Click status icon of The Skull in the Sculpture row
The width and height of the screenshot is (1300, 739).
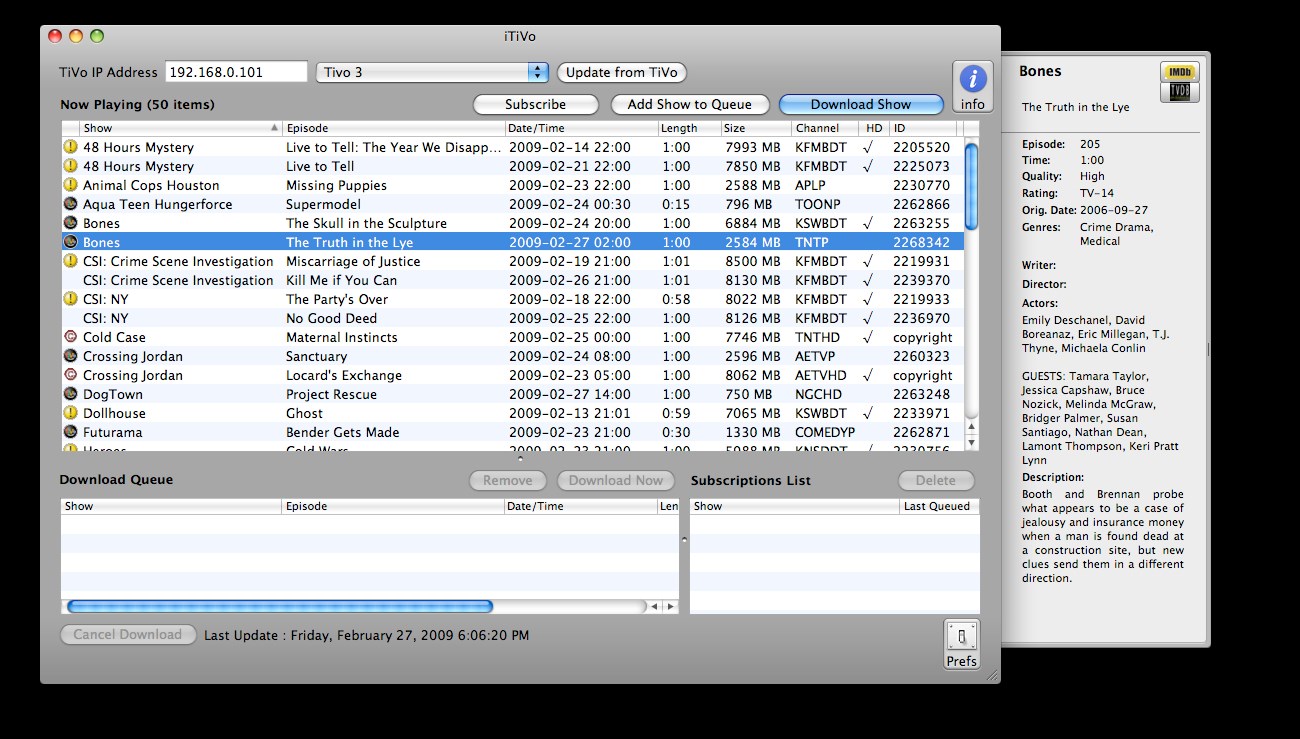pyautogui.click(x=71, y=223)
